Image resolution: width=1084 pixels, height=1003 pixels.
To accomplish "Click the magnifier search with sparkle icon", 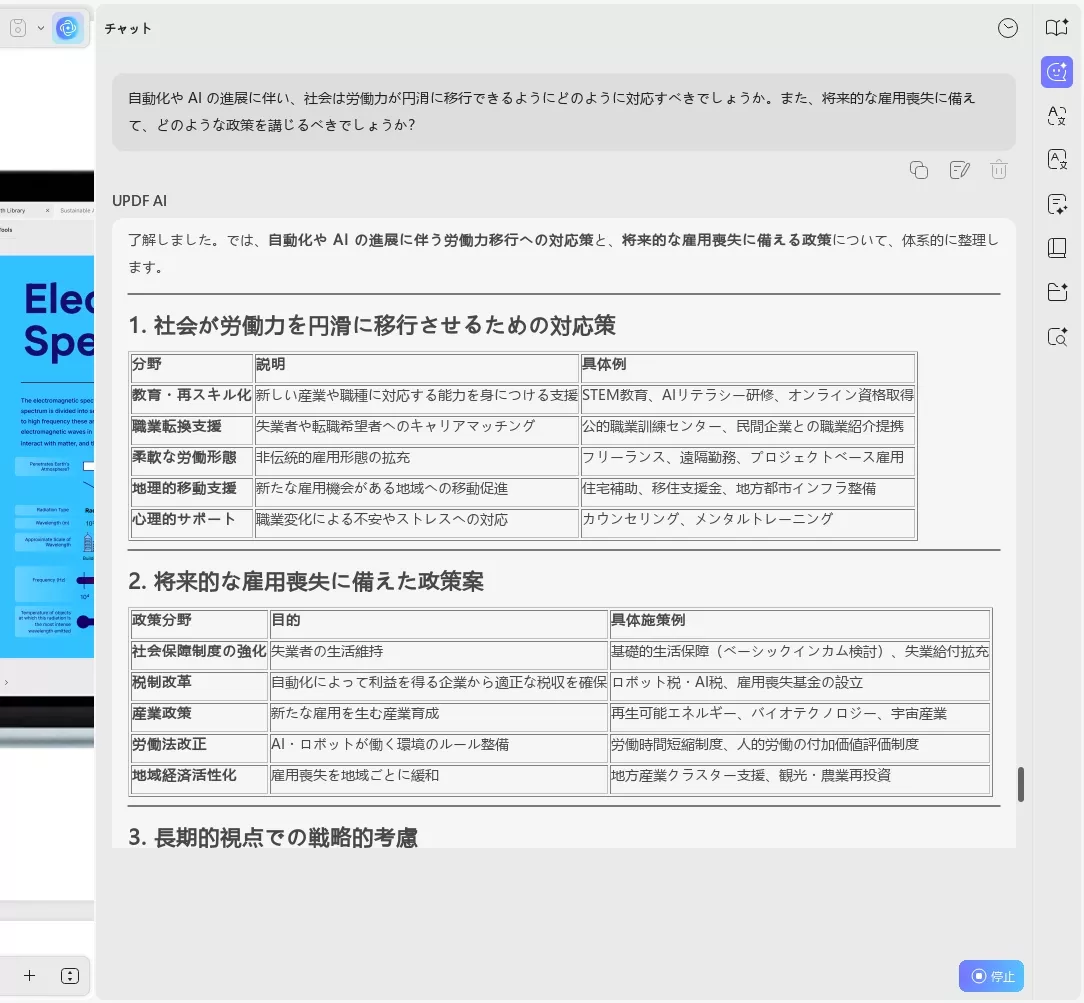I will pyautogui.click(x=1057, y=337).
